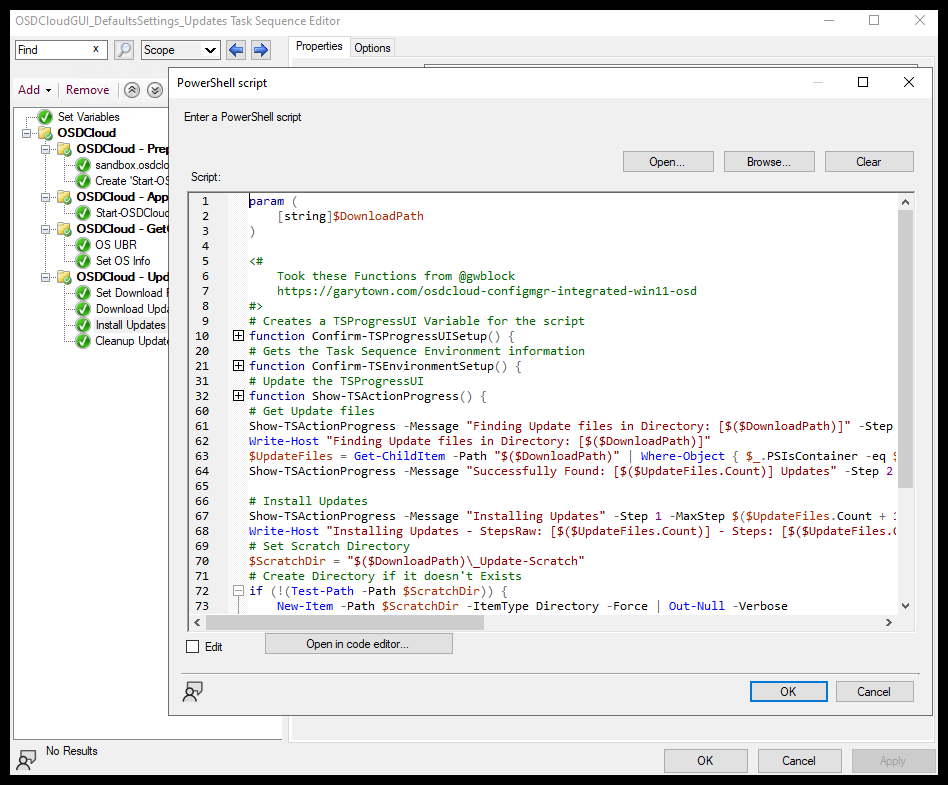The height and width of the screenshot is (785, 948).
Task: Click the OSDCloud - Updates folder icon
Action: [62, 277]
